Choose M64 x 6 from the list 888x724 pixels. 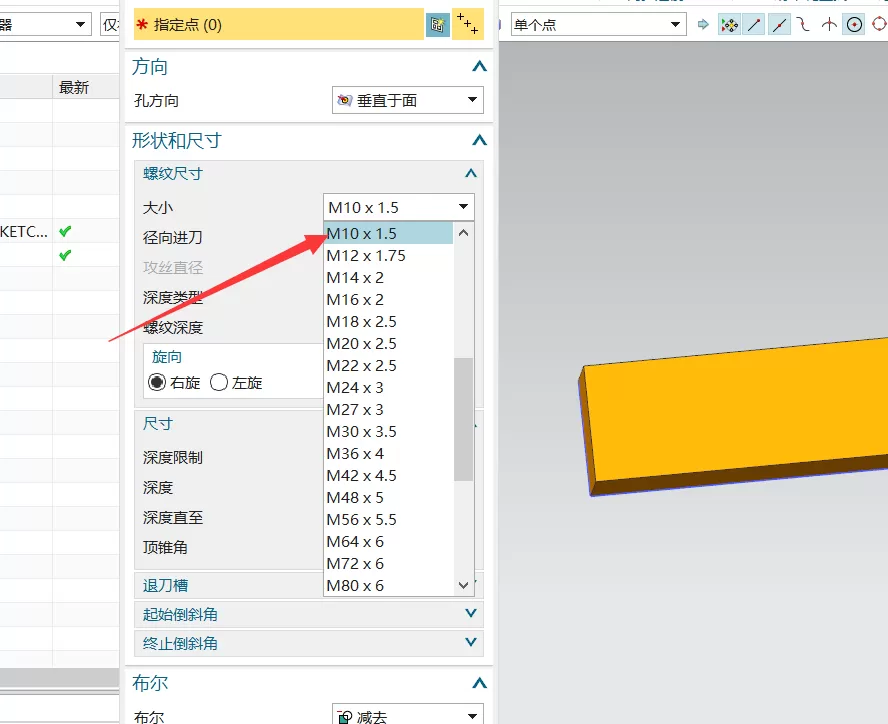388,542
